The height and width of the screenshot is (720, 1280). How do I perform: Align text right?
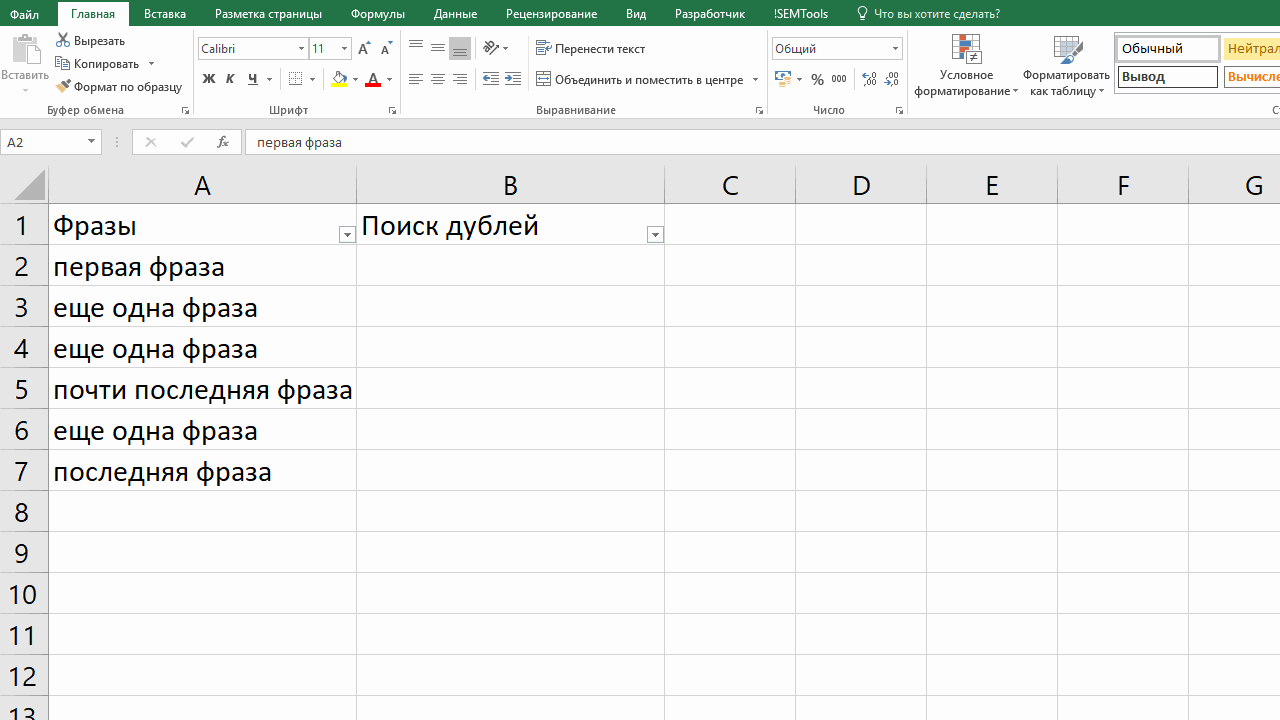460,79
